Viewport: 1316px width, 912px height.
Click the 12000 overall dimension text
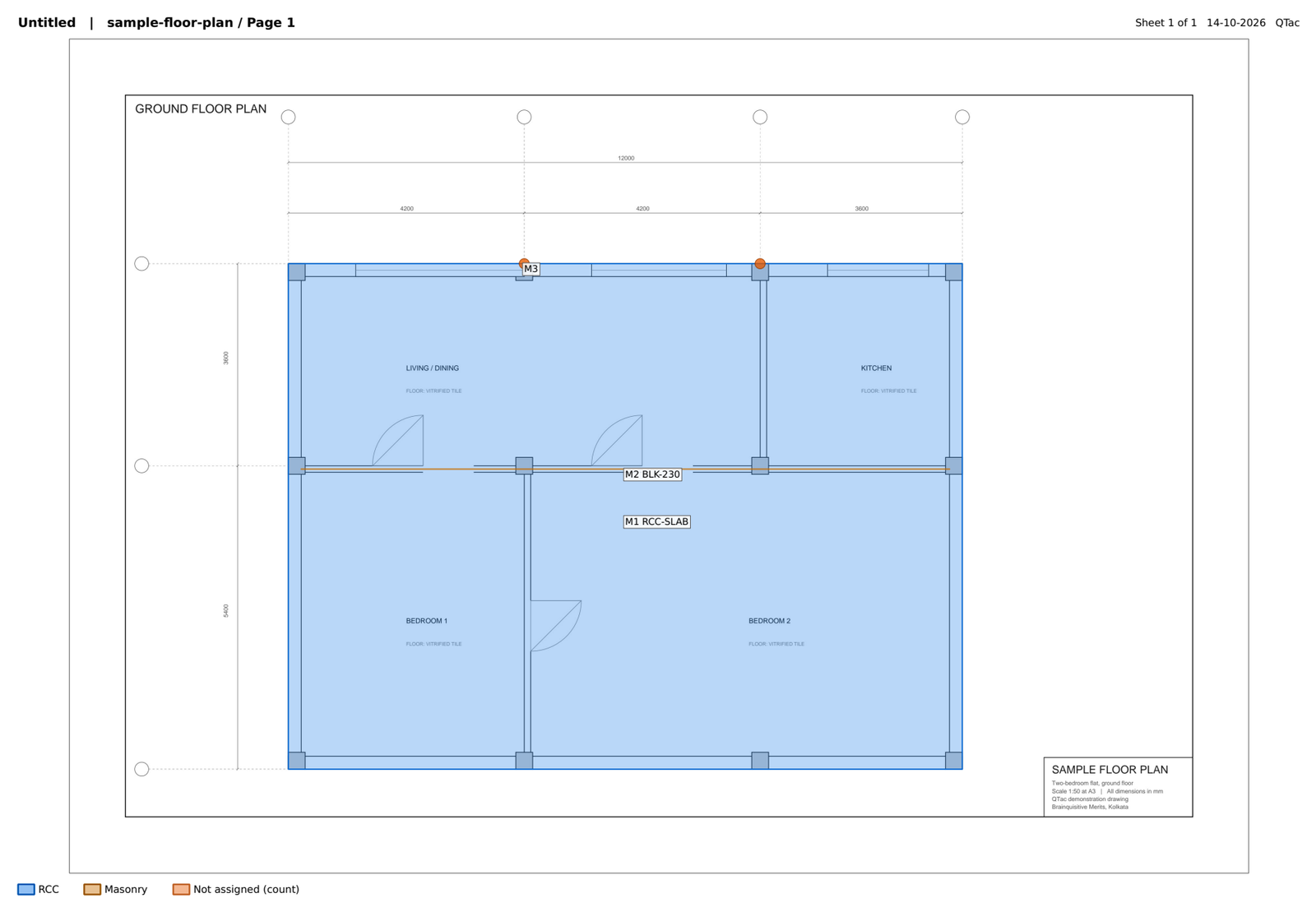[x=626, y=158]
